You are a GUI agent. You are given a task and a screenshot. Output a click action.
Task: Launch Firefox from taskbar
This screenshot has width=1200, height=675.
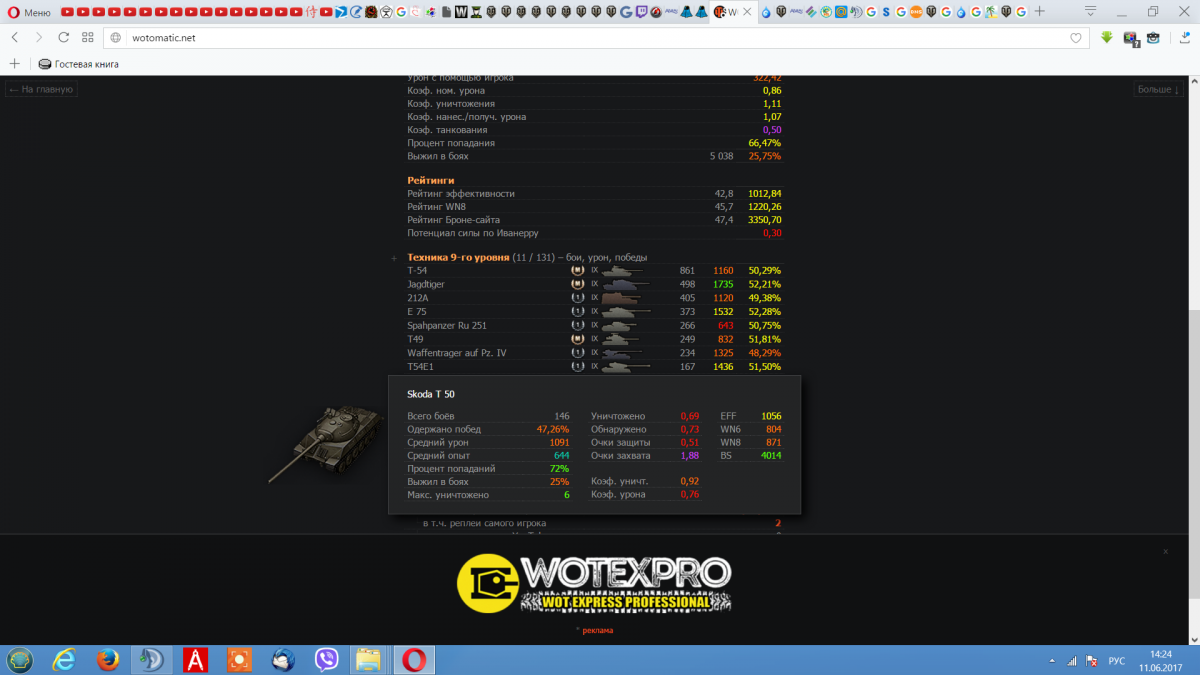pyautogui.click(x=108, y=660)
